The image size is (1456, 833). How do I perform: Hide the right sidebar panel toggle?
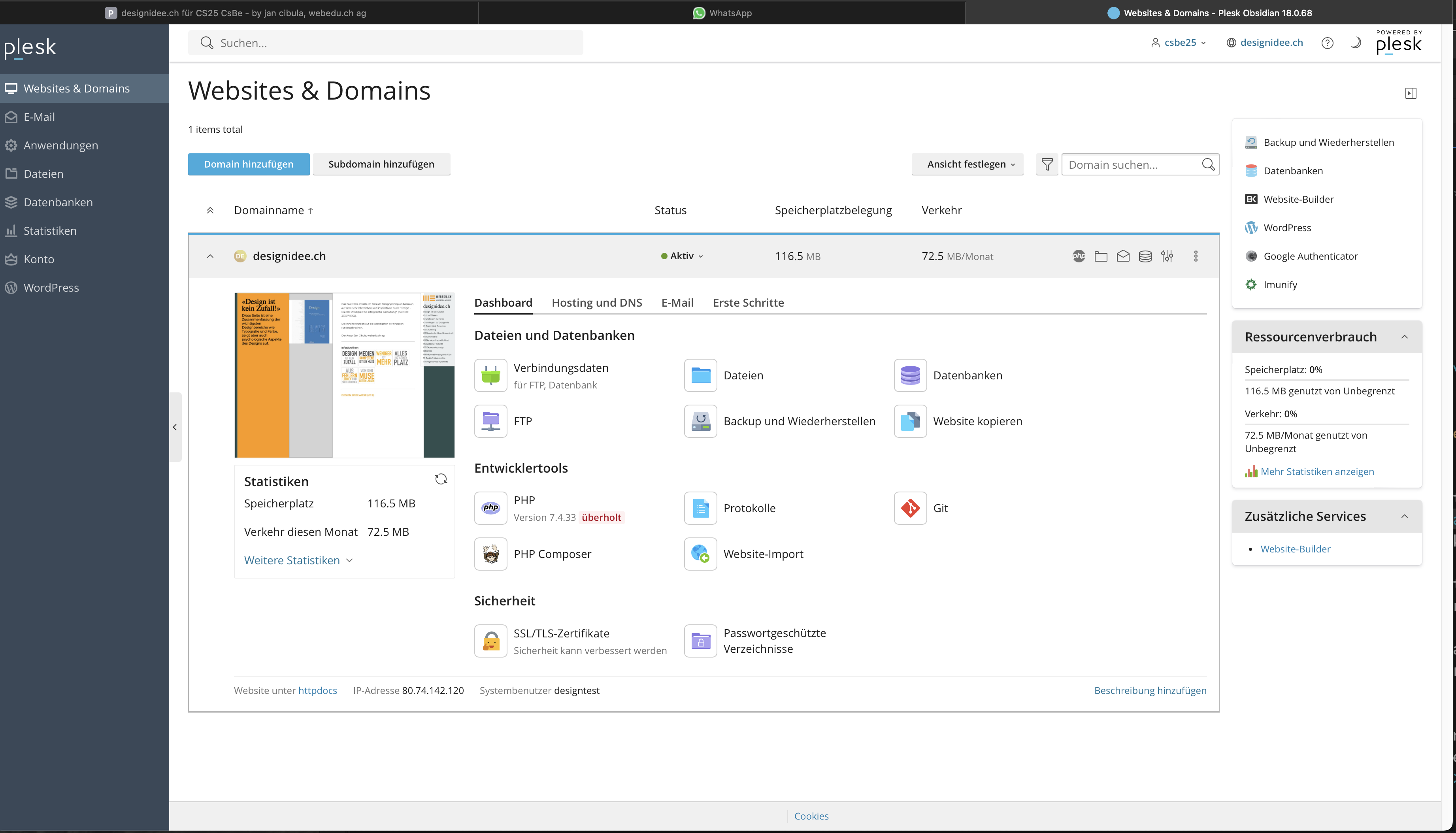point(1410,93)
